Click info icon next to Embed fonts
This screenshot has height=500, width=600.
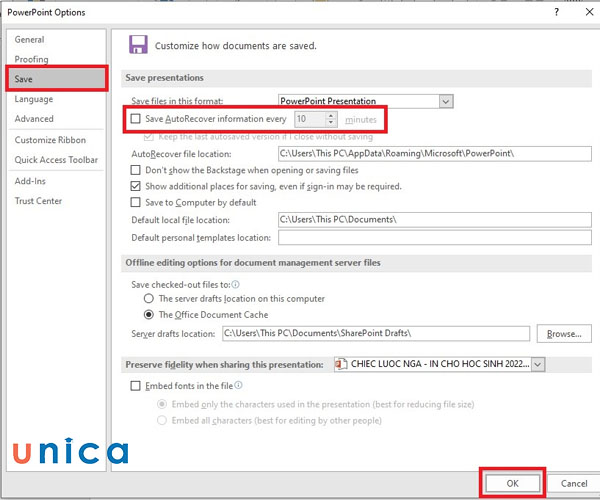238,385
